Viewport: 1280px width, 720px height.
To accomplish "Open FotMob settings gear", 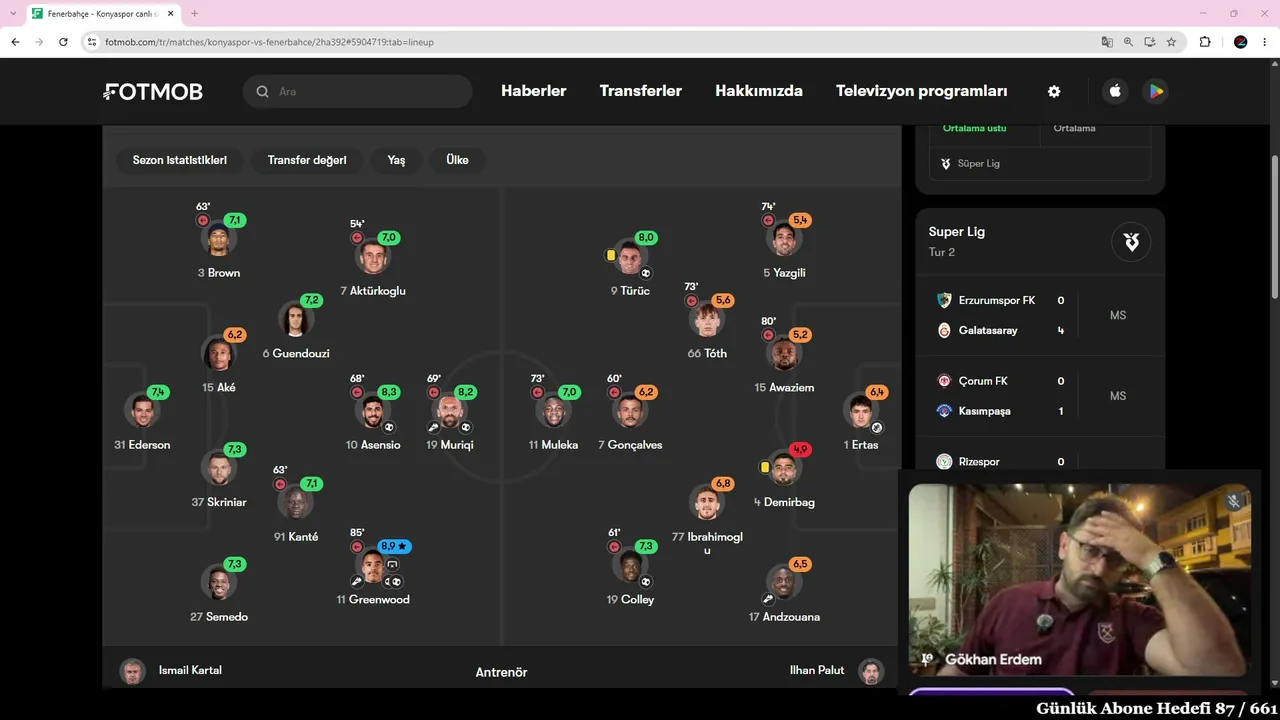I will 1054,91.
